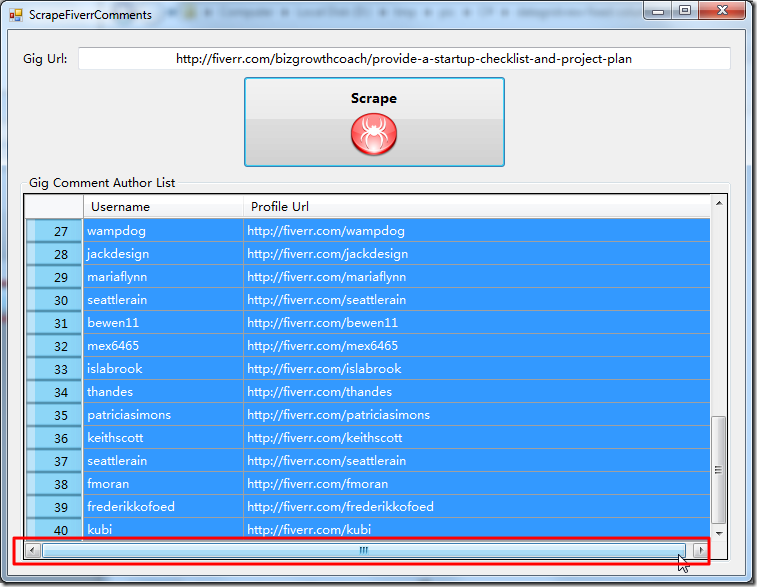Click the horizontal scrollbar thumb
This screenshot has width=757, height=587.
point(364,550)
